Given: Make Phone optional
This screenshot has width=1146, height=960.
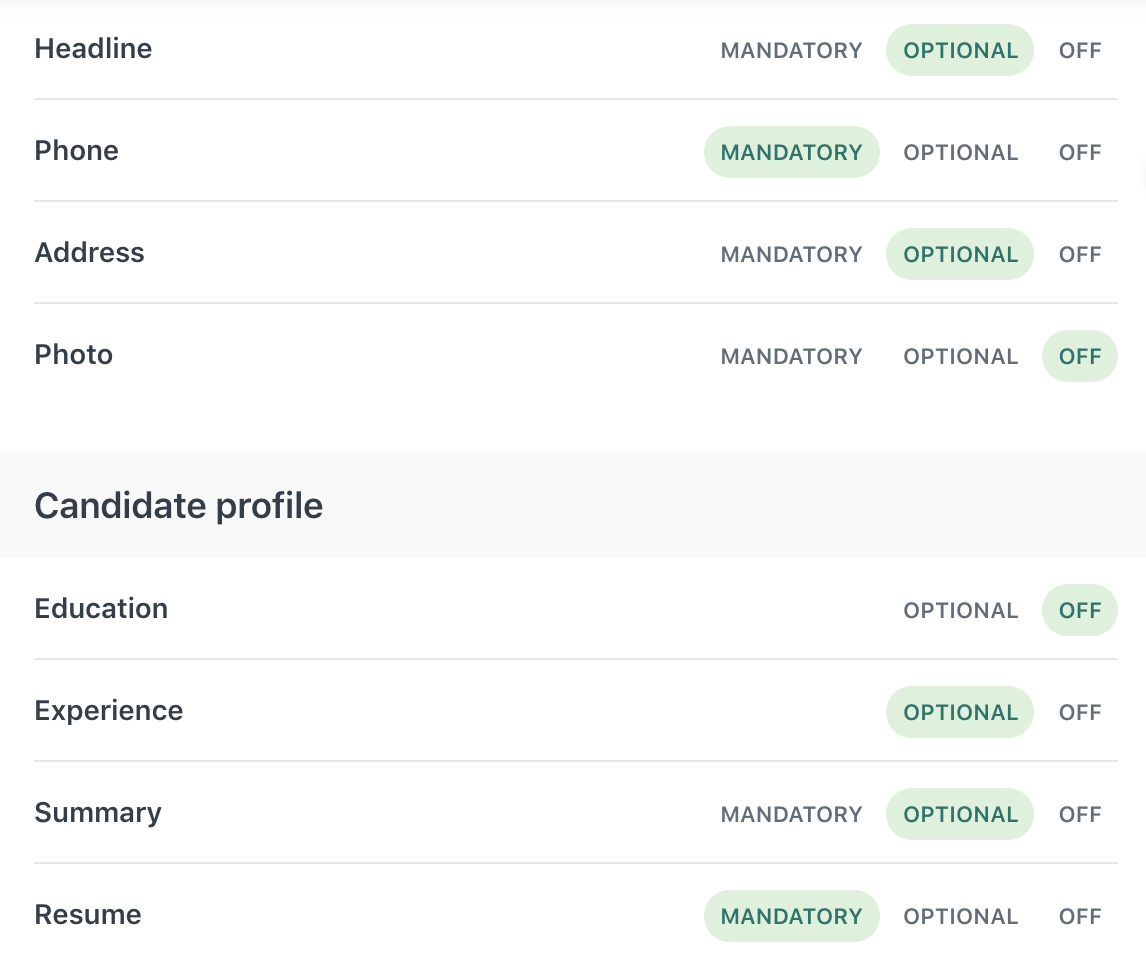Looking at the screenshot, I should click(x=960, y=152).
